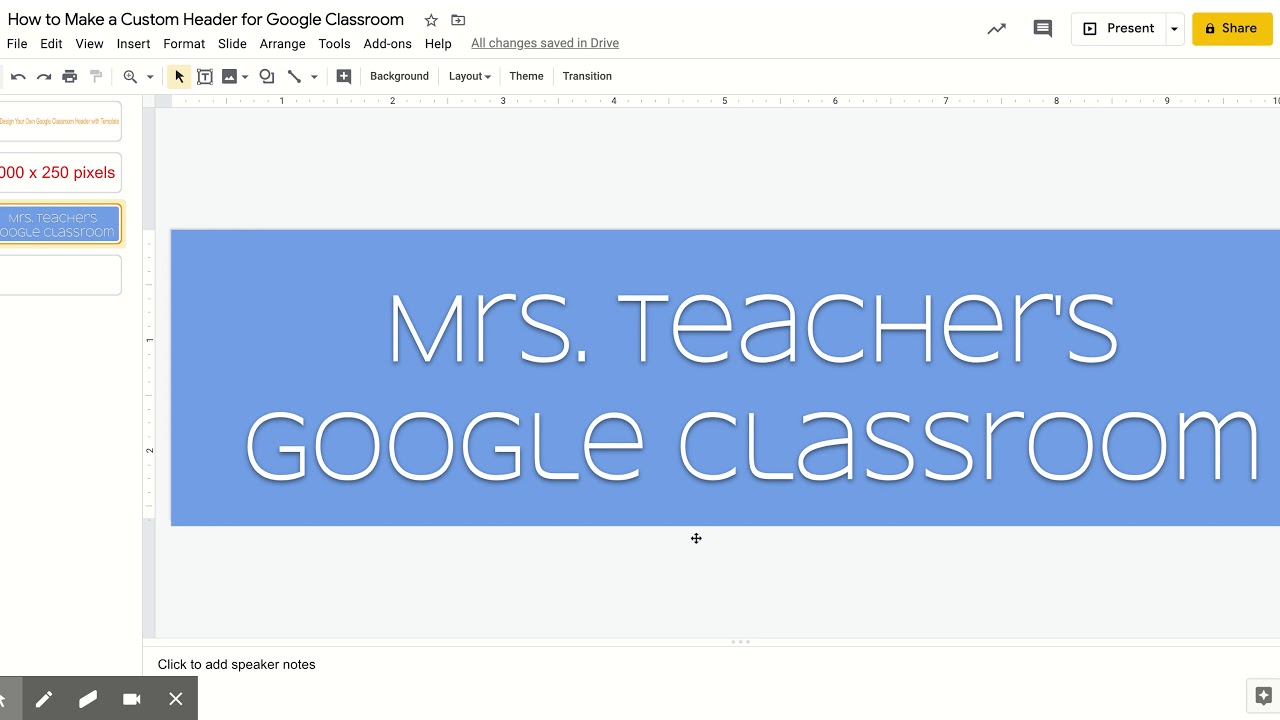Open the Tools menu
The width and height of the screenshot is (1280, 720).
coord(334,44)
